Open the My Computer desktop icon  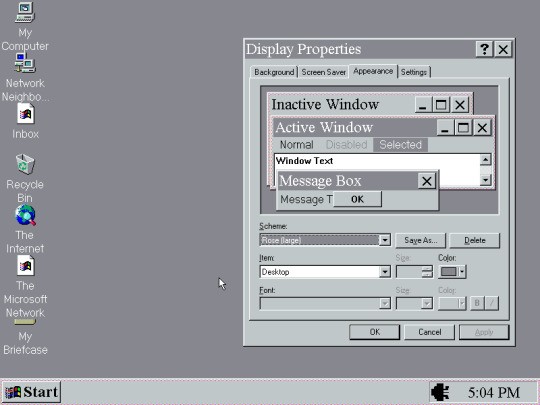[x=25, y=12]
